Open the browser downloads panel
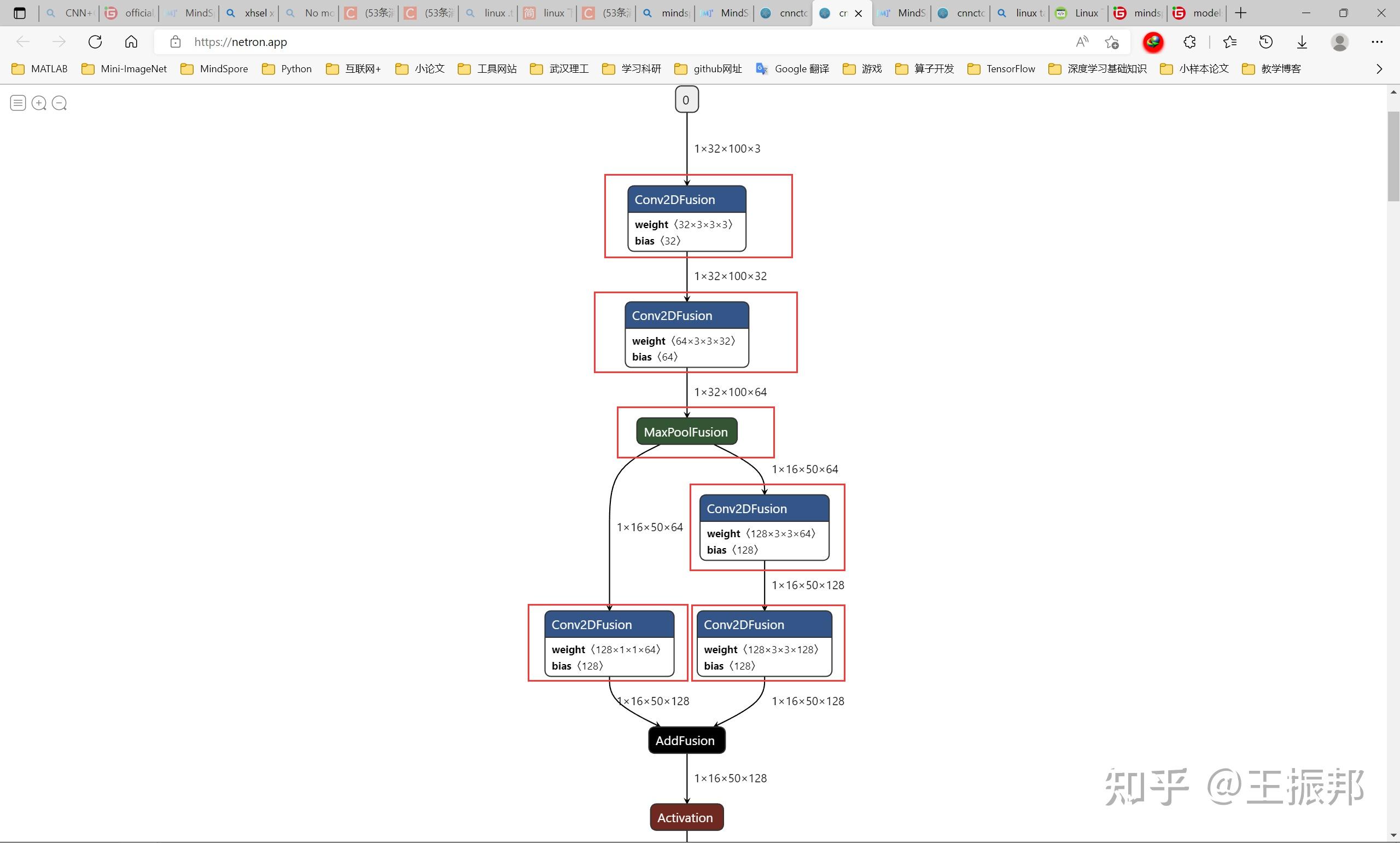This screenshot has width=1400, height=843. pyautogui.click(x=1302, y=42)
